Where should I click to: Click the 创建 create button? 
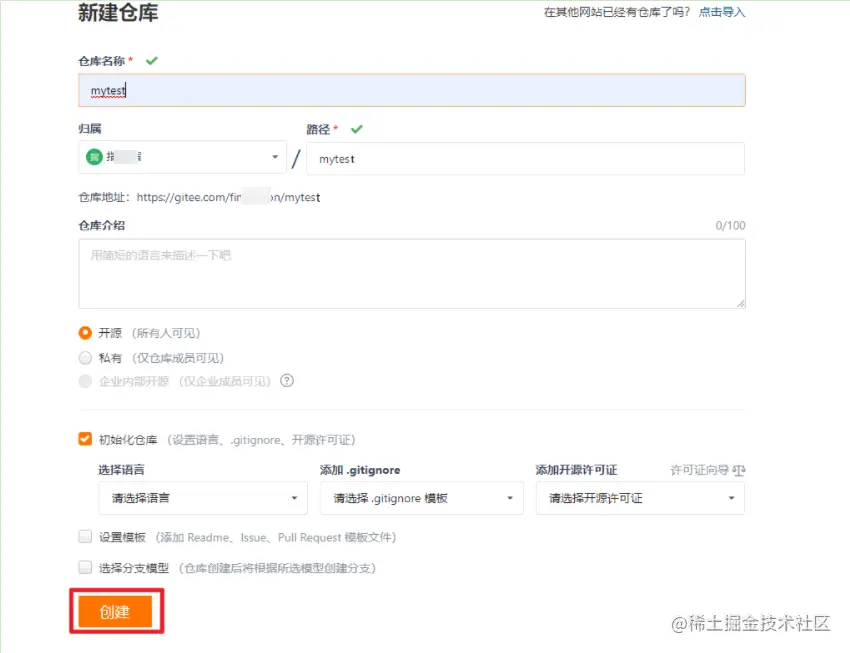click(x=115, y=611)
